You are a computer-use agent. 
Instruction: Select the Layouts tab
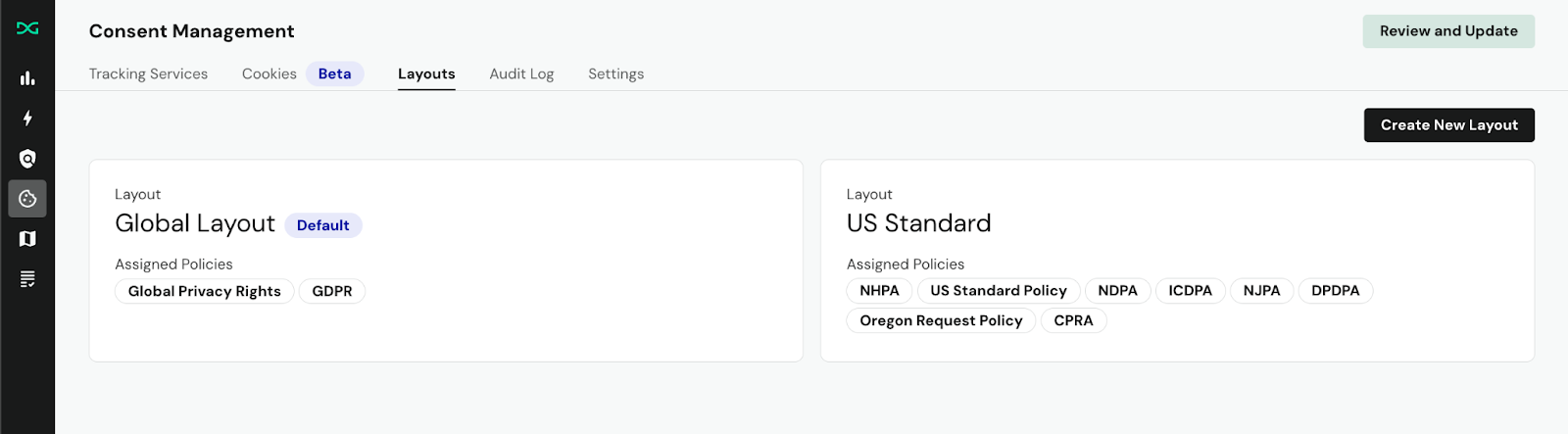pyautogui.click(x=426, y=74)
